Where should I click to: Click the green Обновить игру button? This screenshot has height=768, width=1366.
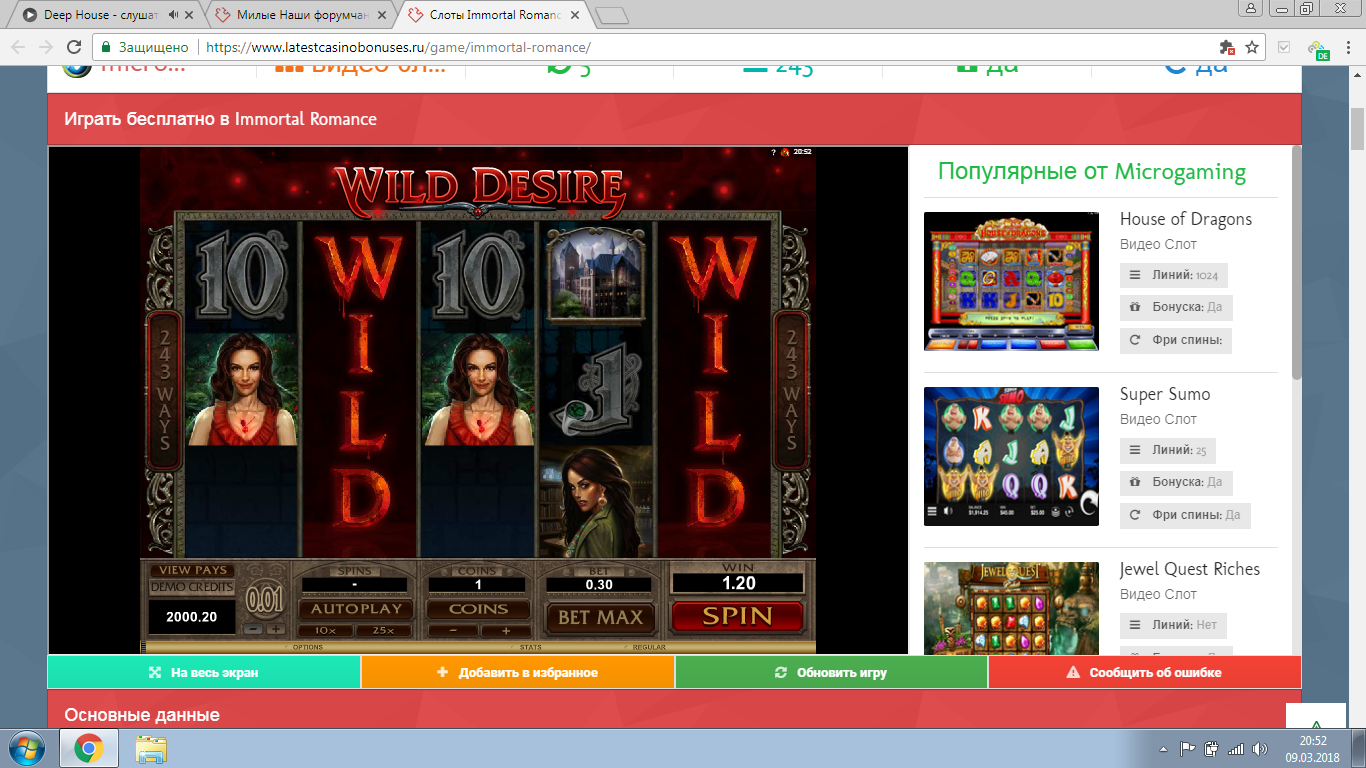pyautogui.click(x=831, y=673)
